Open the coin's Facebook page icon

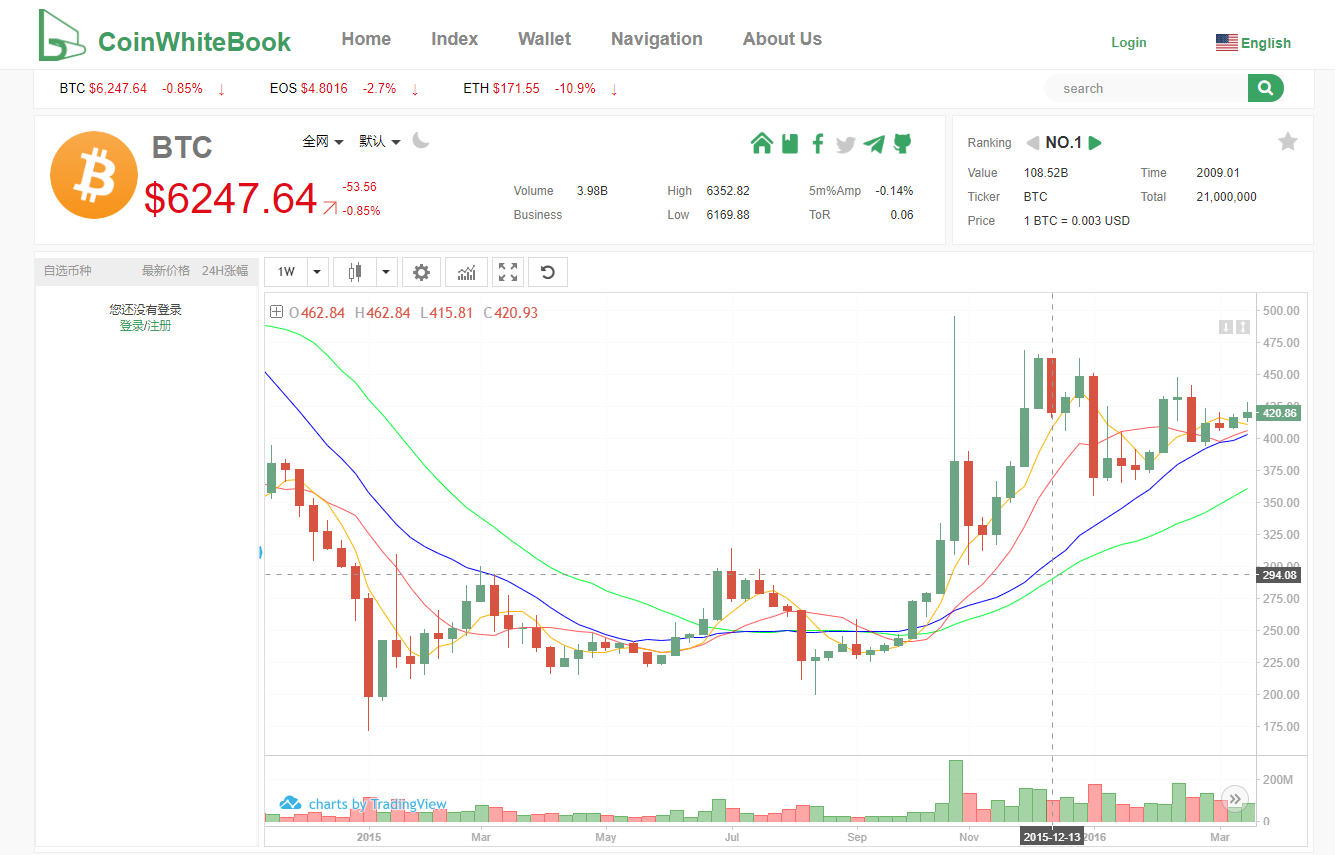pos(817,143)
